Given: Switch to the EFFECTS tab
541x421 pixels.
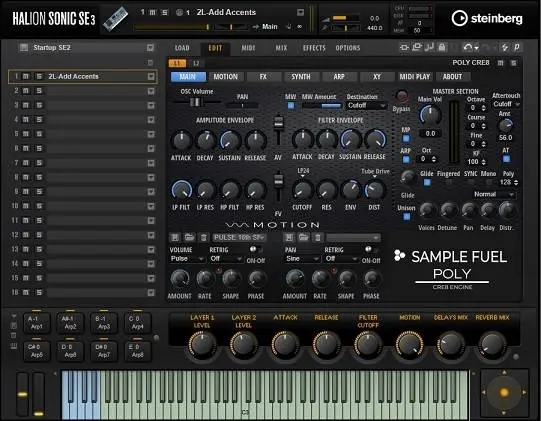Looking at the screenshot, I should coord(314,48).
